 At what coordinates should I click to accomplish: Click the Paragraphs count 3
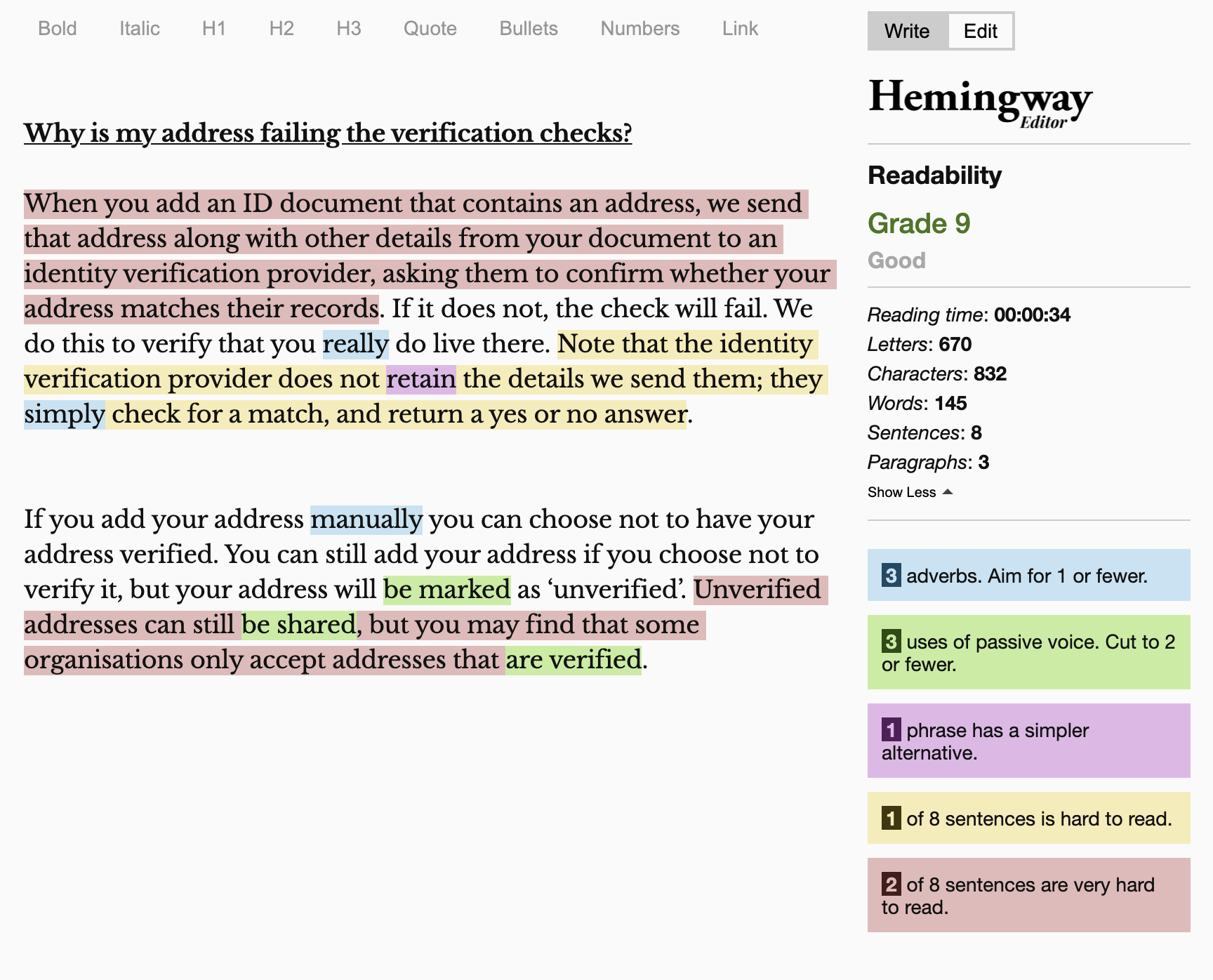click(984, 462)
